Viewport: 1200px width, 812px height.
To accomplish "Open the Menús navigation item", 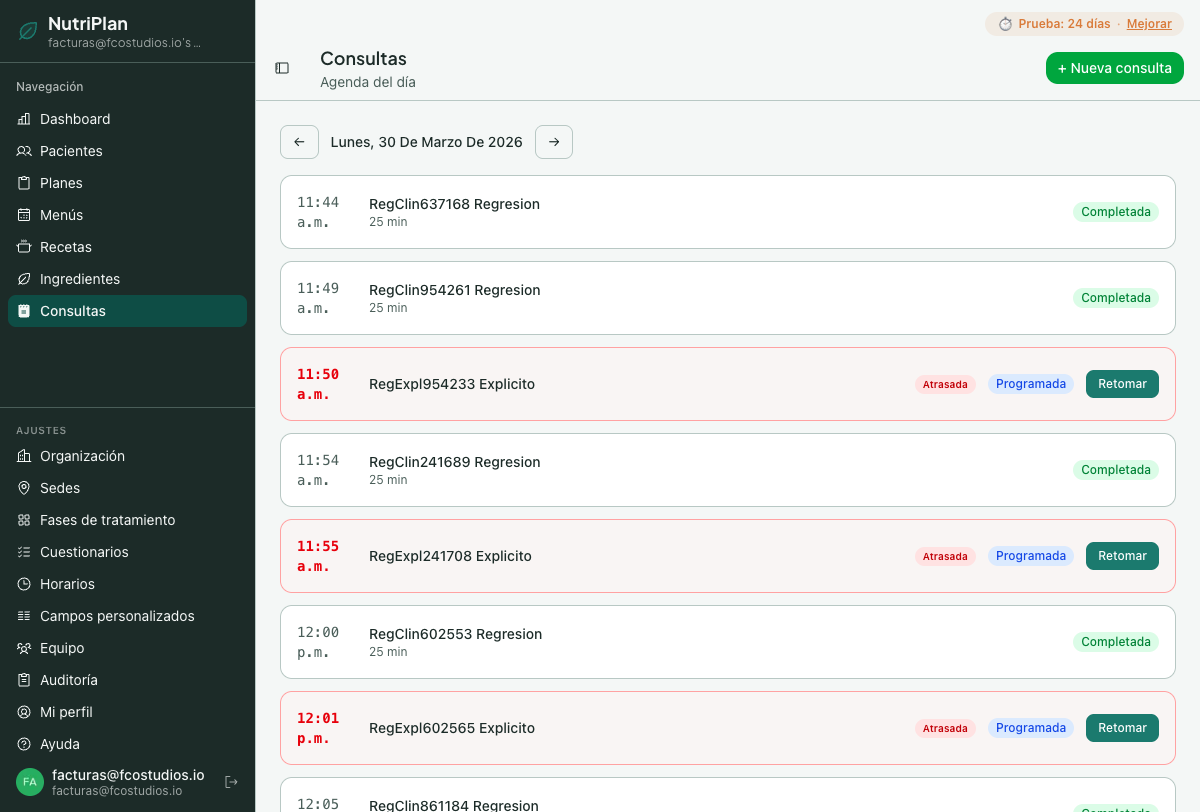I will [x=61, y=215].
